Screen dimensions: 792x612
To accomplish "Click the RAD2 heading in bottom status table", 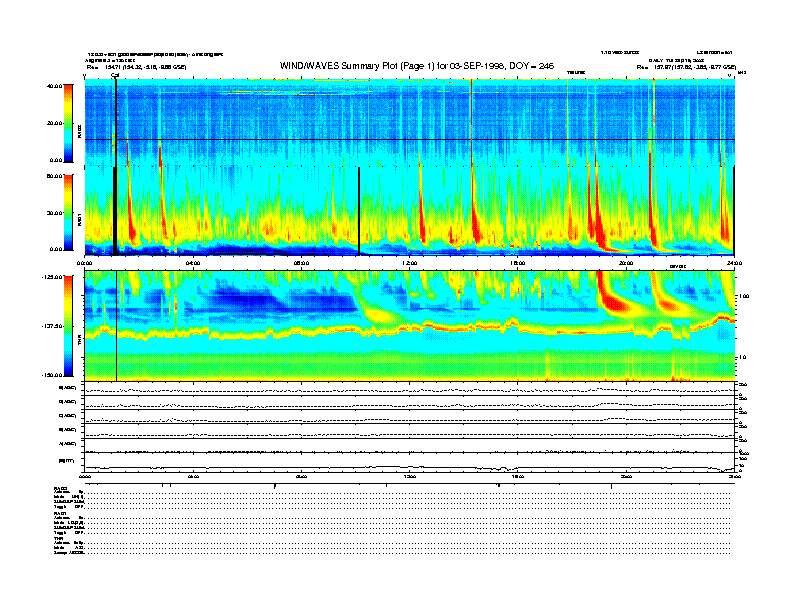I will pyautogui.click(x=60, y=488).
